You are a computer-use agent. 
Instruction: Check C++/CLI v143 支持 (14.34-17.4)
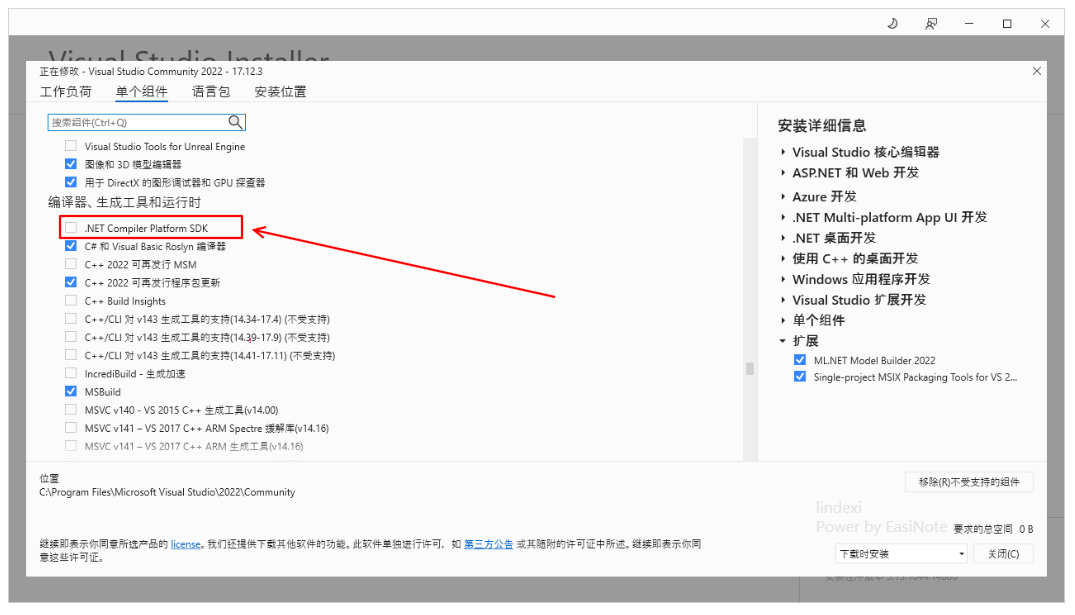[71, 318]
